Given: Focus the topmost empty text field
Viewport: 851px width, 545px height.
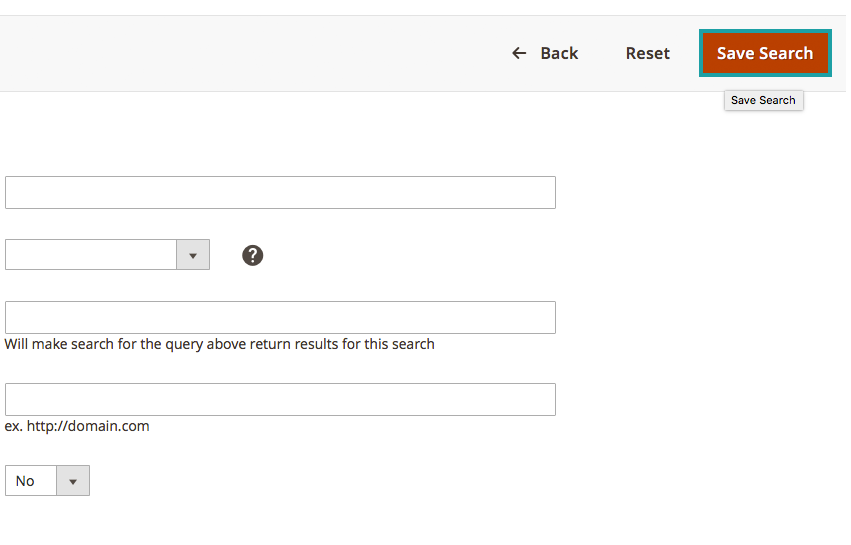Looking at the screenshot, I should click(280, 193).
